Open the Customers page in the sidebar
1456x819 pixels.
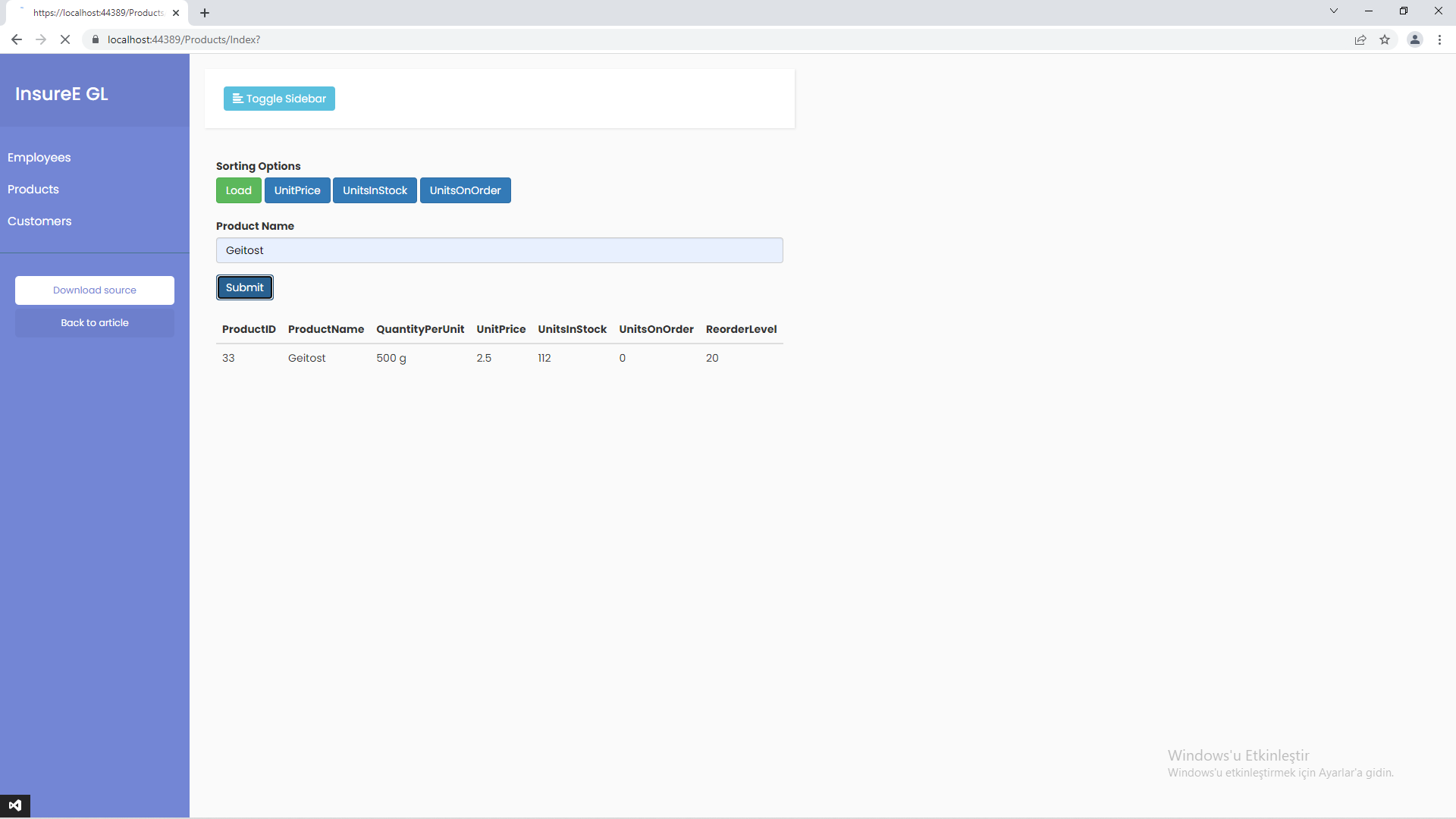click(x=39, y=221)
